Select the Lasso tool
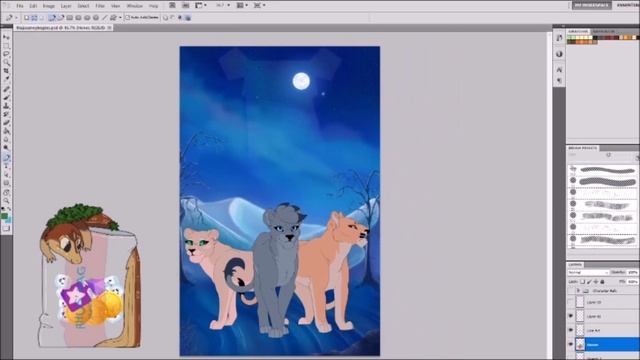 [x=6, y=54]
